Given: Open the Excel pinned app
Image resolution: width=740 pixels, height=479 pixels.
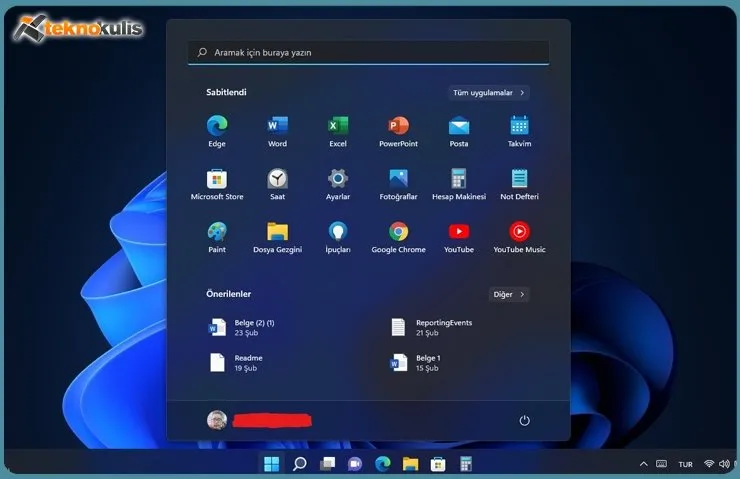Looking at the screenshot, I should [x=338, y=131].
